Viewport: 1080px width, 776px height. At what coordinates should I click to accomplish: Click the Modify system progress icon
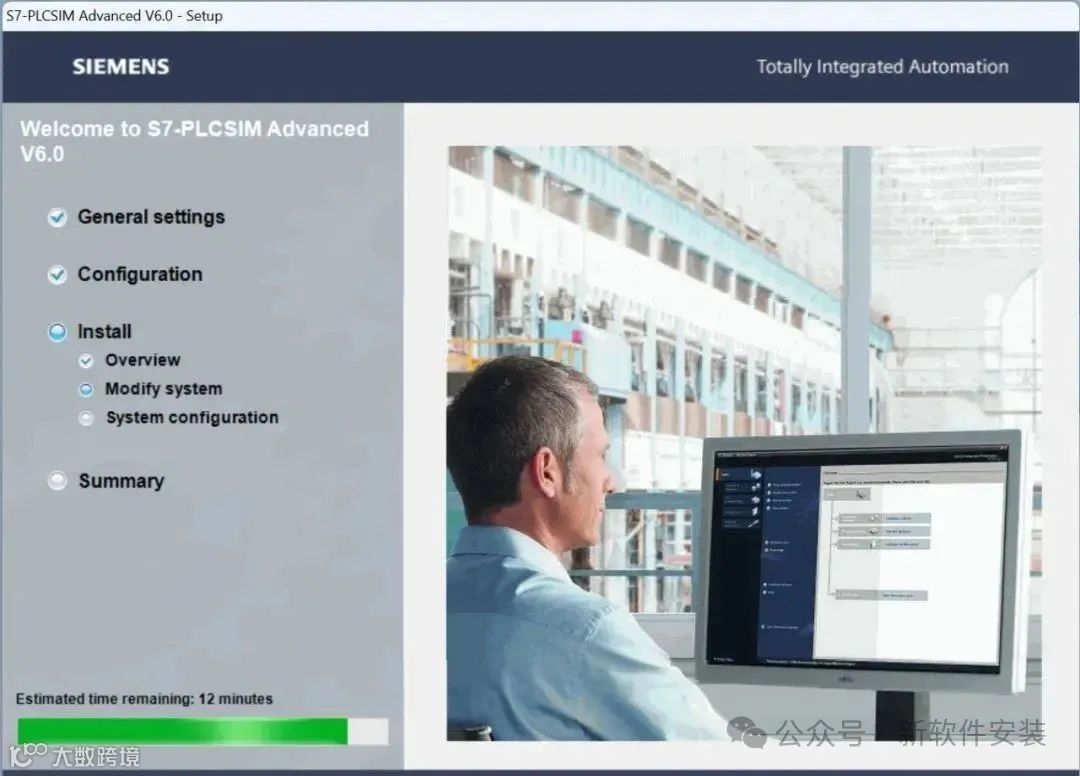tap(86, 390)
